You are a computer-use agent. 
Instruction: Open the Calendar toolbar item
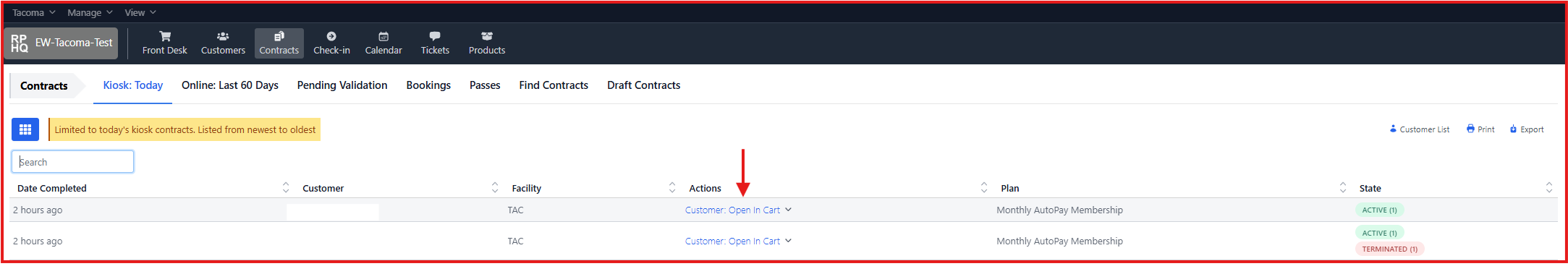click(383, 43)
